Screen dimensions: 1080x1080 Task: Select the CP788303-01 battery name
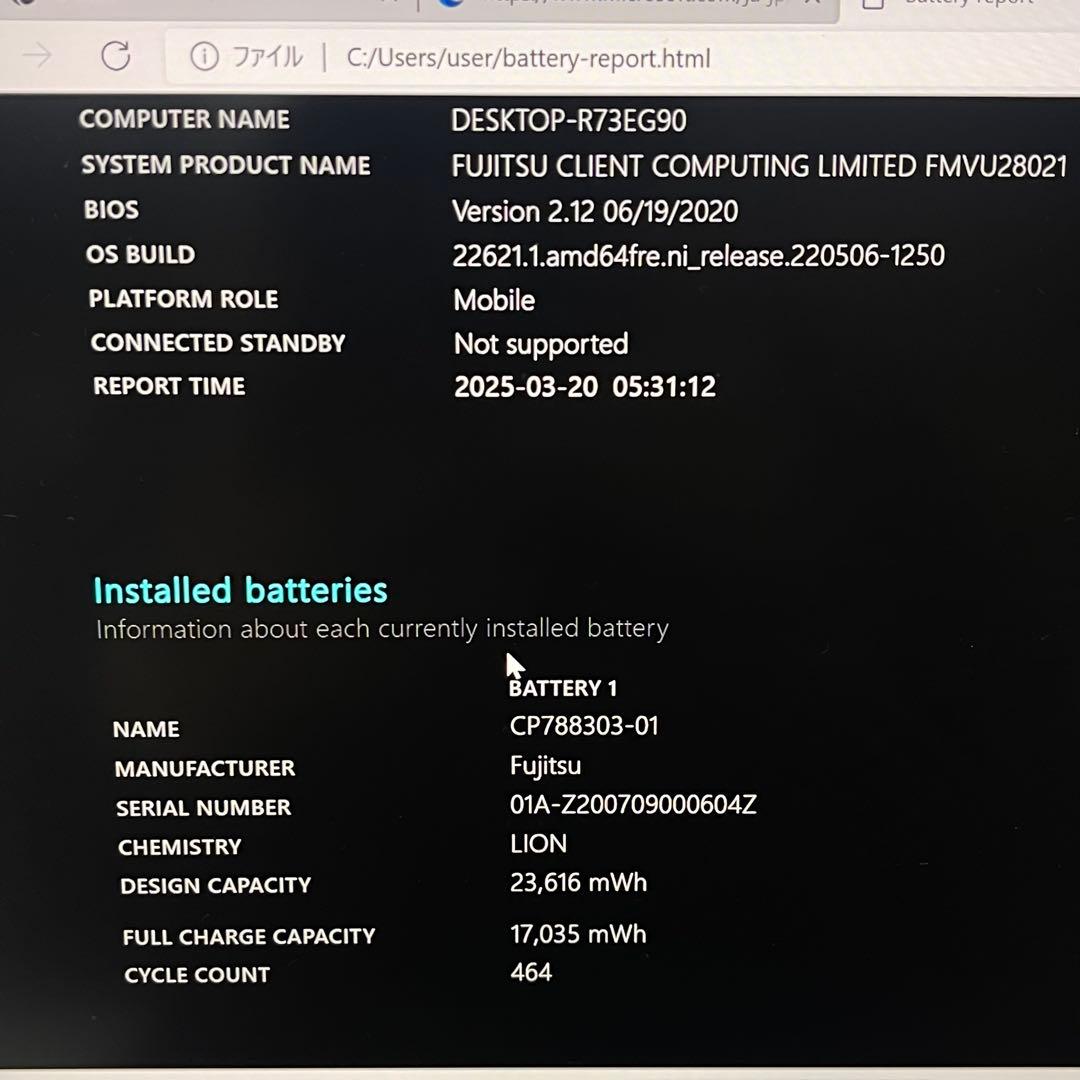point(584,726)
